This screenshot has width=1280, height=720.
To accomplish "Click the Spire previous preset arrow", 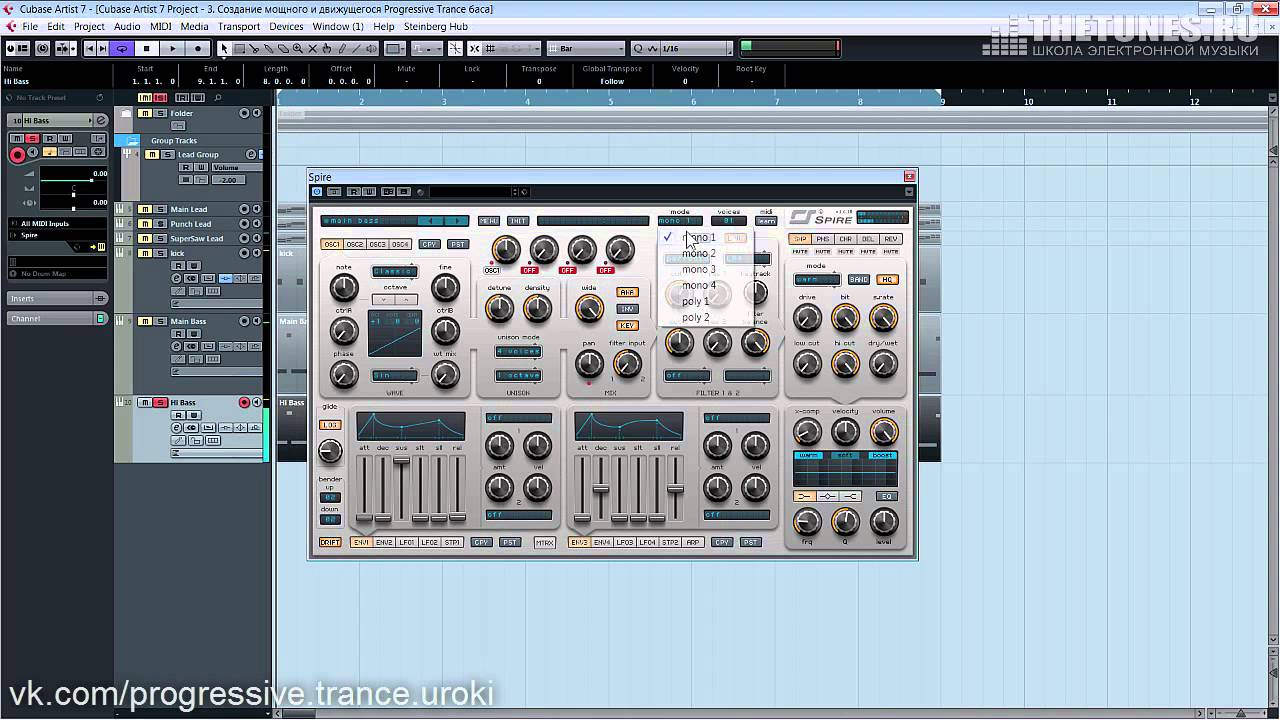I will point(431,220).
